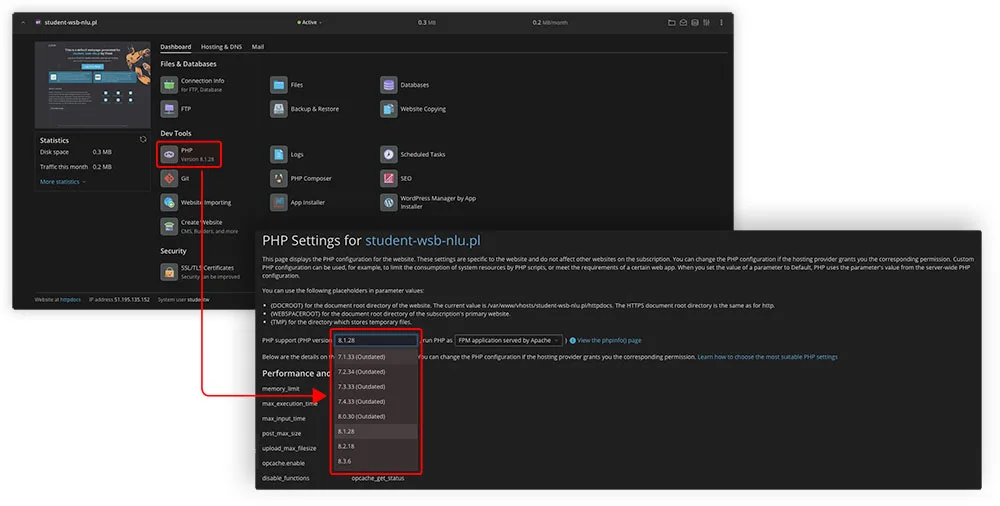The image size is (1000, 506).
Task: Click the sliders settings icon in domain header
Action: click(x=707, y=22)
